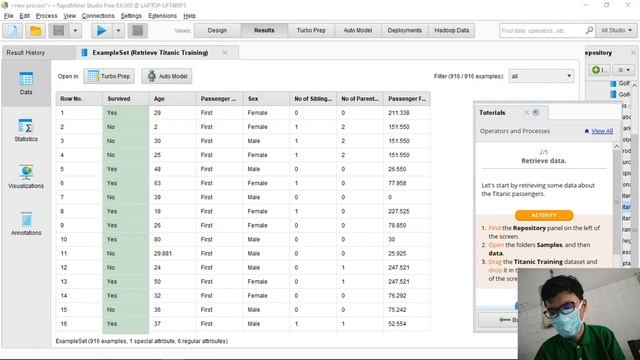
Task: Open the Connections menu
Action: coord(98,16)
